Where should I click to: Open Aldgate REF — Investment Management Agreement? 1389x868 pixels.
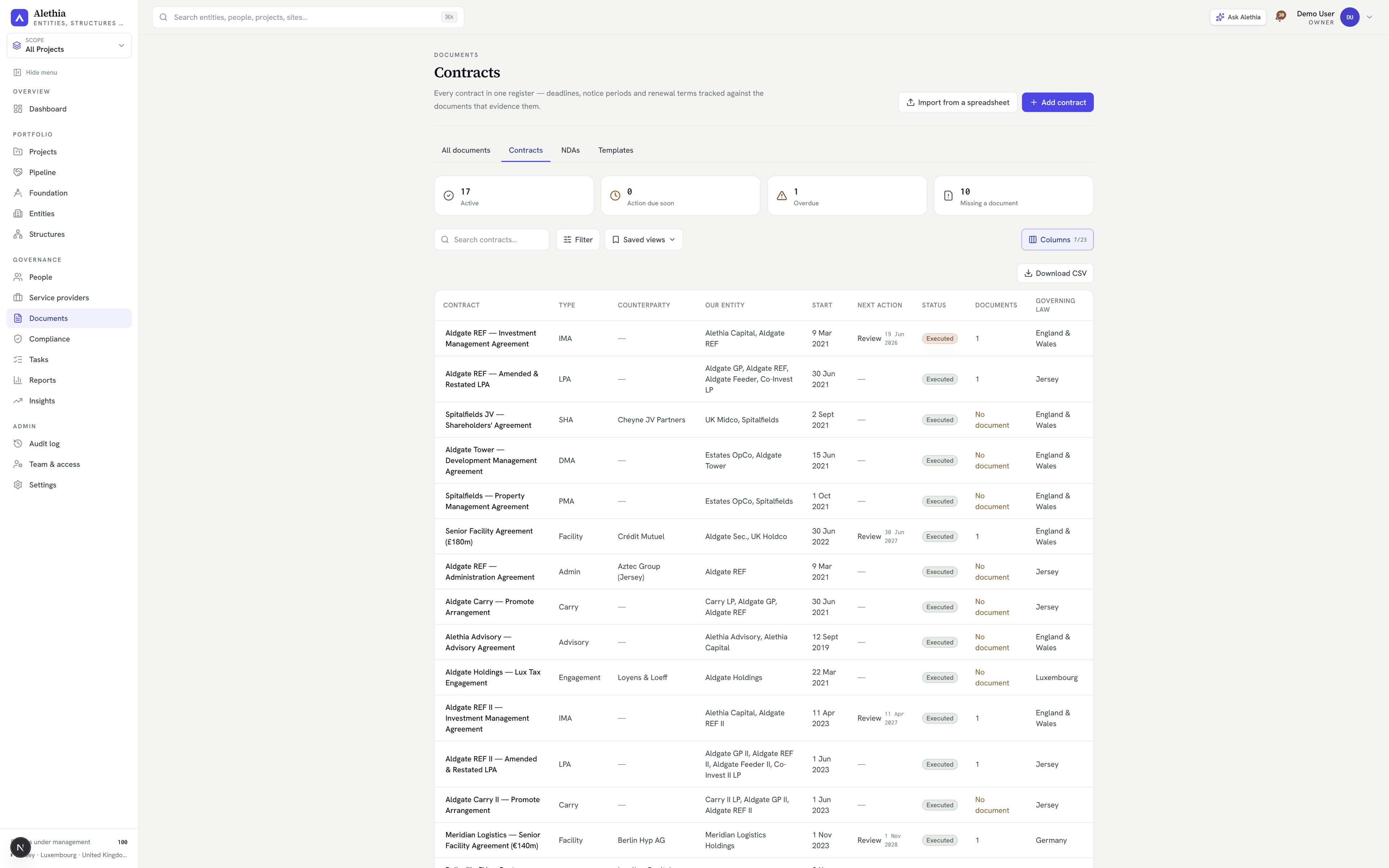491,339
